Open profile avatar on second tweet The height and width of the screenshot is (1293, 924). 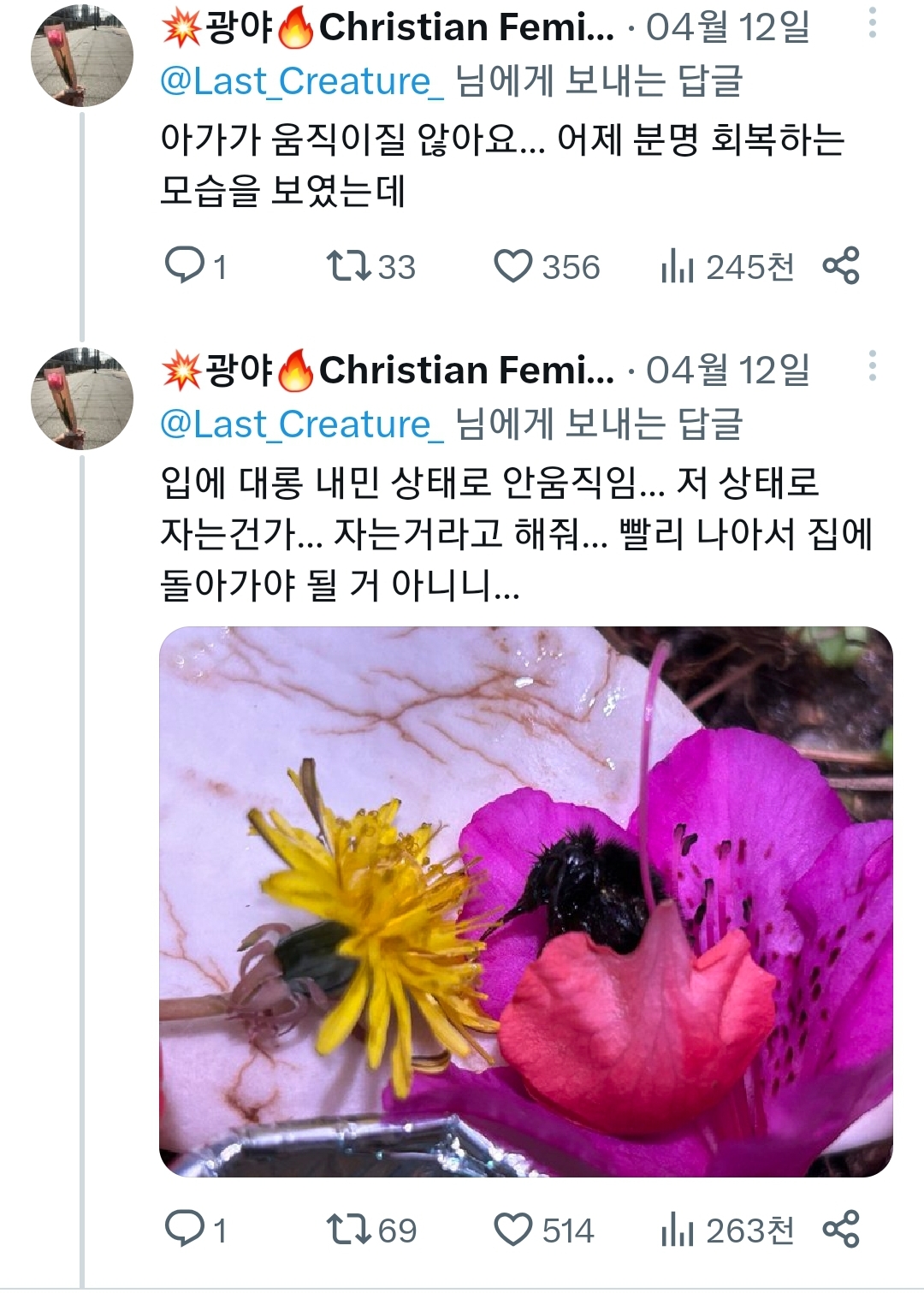point(82,399)
